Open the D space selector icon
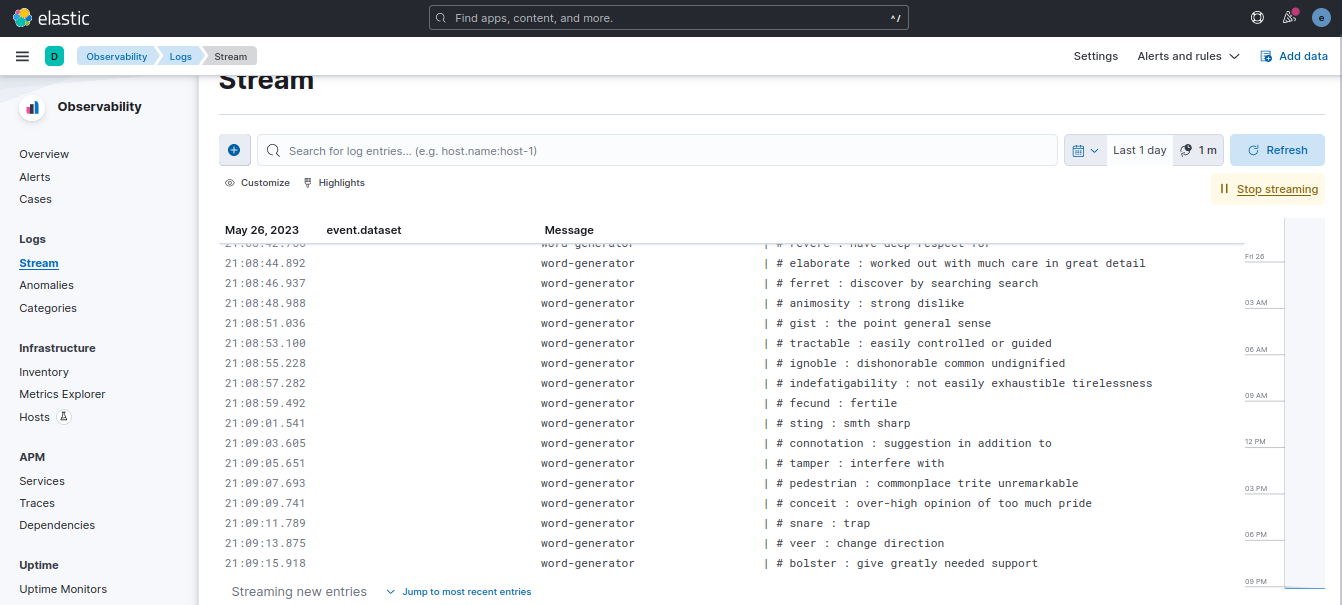 click(54, 56)
